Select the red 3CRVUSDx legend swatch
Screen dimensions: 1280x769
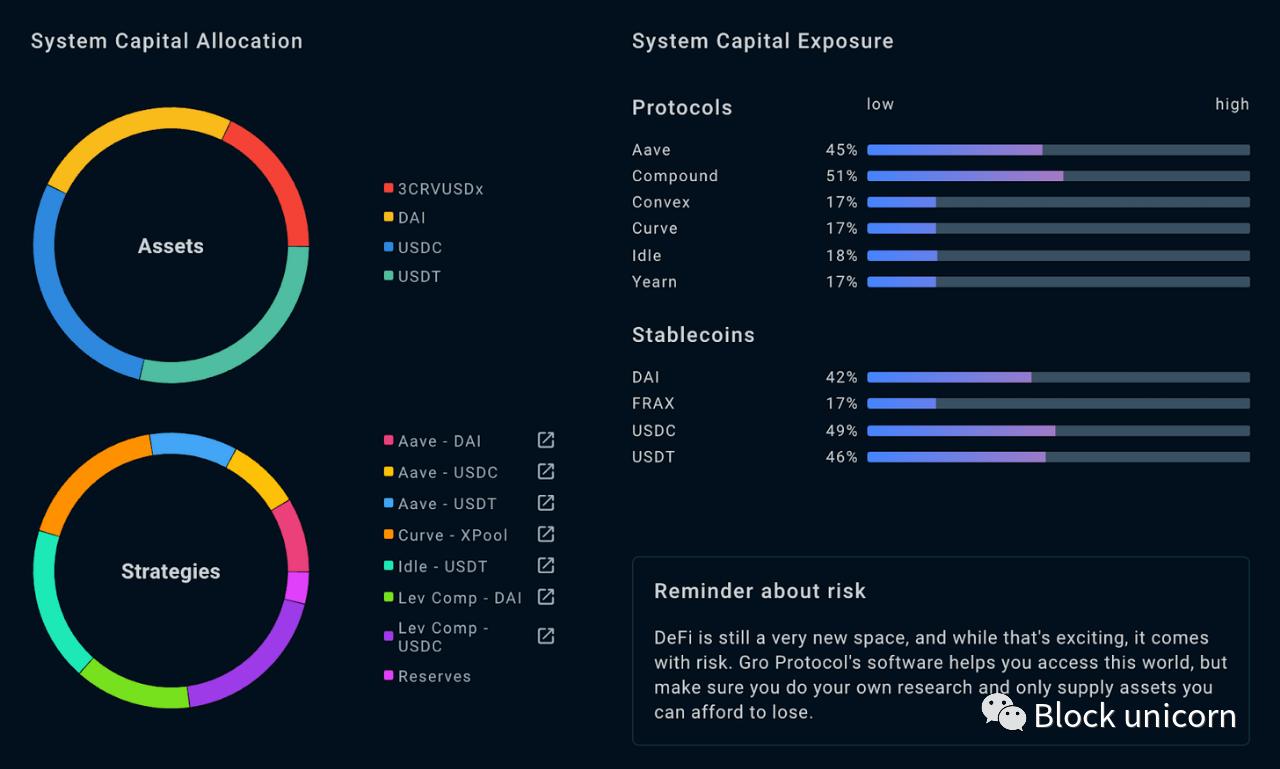388,188
